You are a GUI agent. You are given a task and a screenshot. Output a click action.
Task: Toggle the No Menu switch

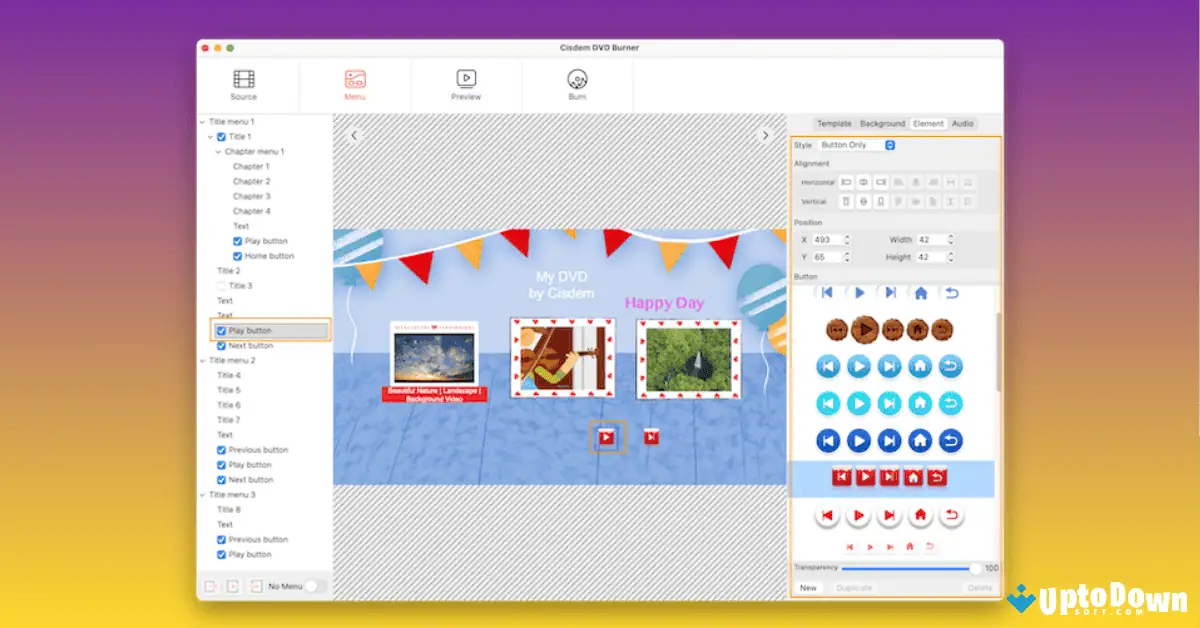(315, 586)
